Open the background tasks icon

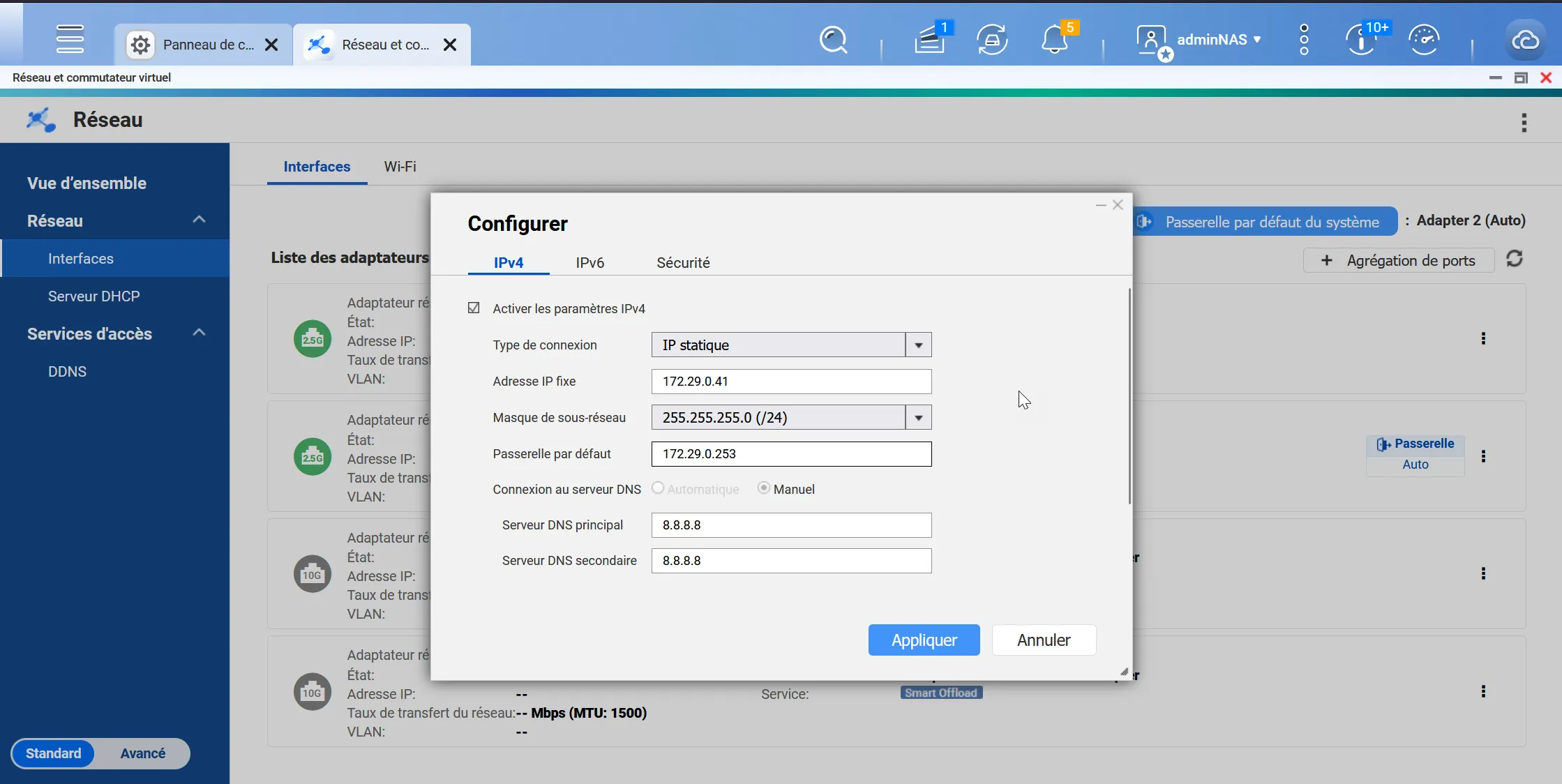pyautogui.click(x=992, y=40)
